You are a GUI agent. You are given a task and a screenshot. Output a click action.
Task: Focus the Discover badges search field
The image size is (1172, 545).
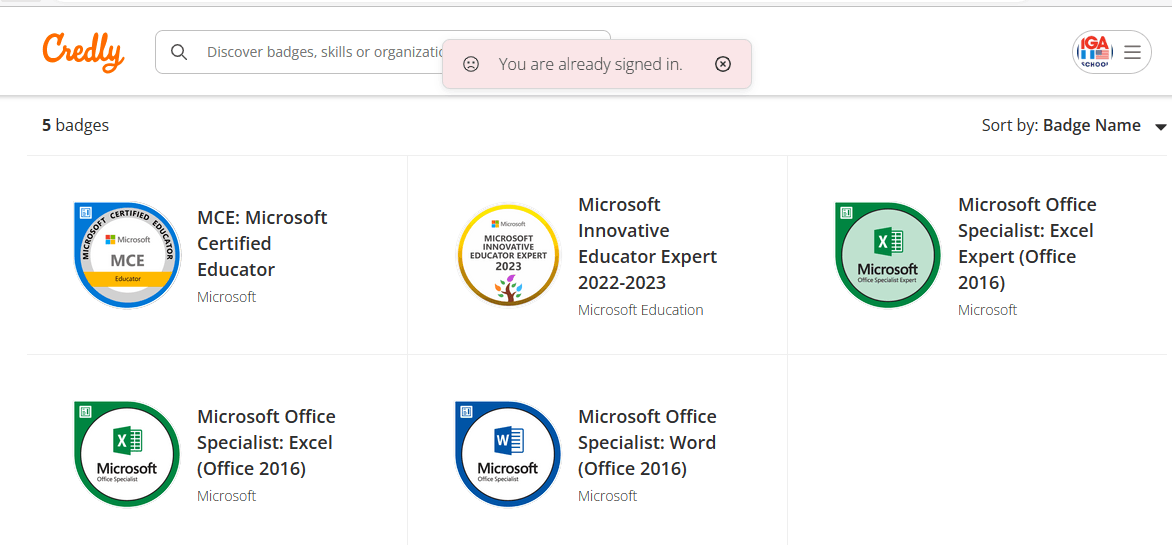click(383, 52)
